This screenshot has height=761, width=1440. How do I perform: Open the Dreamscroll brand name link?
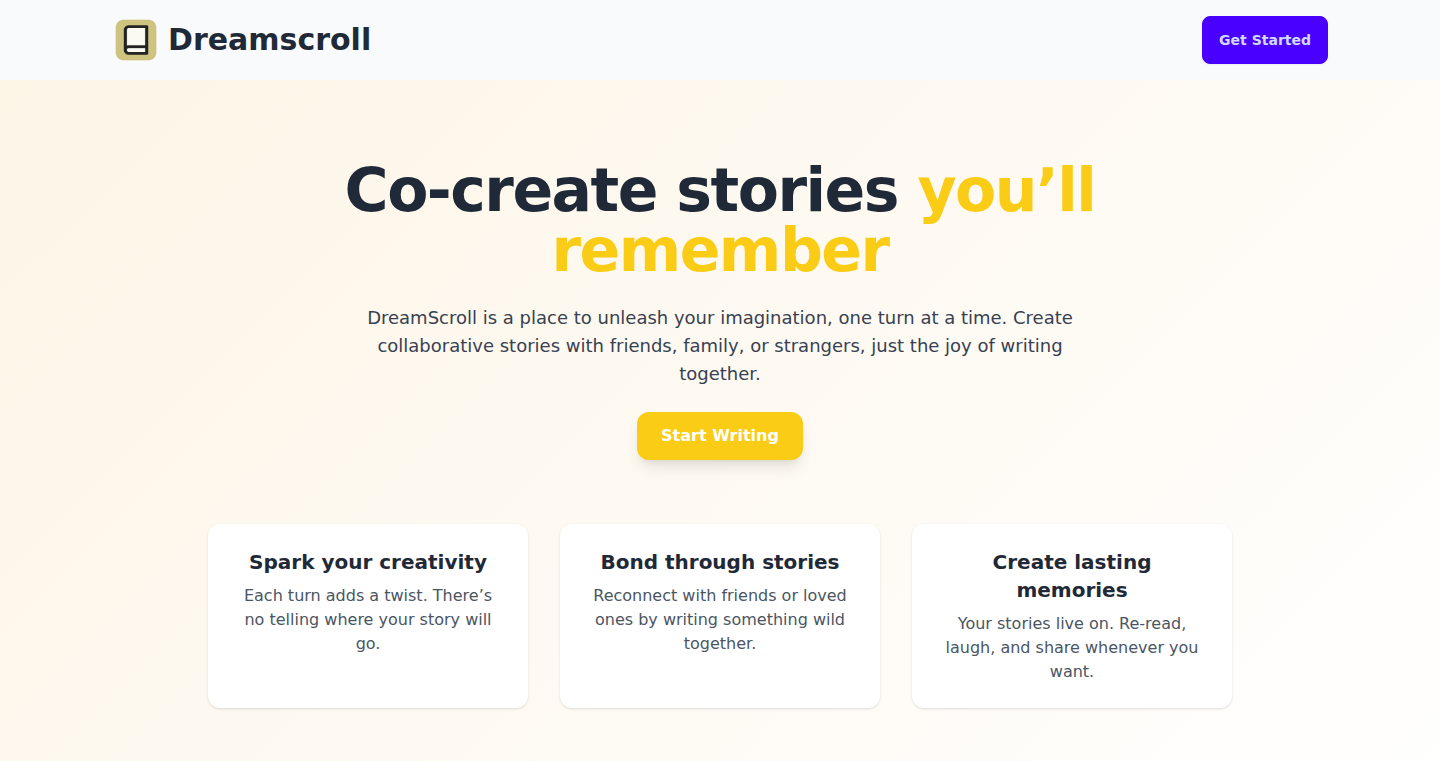tap(269, 40)
